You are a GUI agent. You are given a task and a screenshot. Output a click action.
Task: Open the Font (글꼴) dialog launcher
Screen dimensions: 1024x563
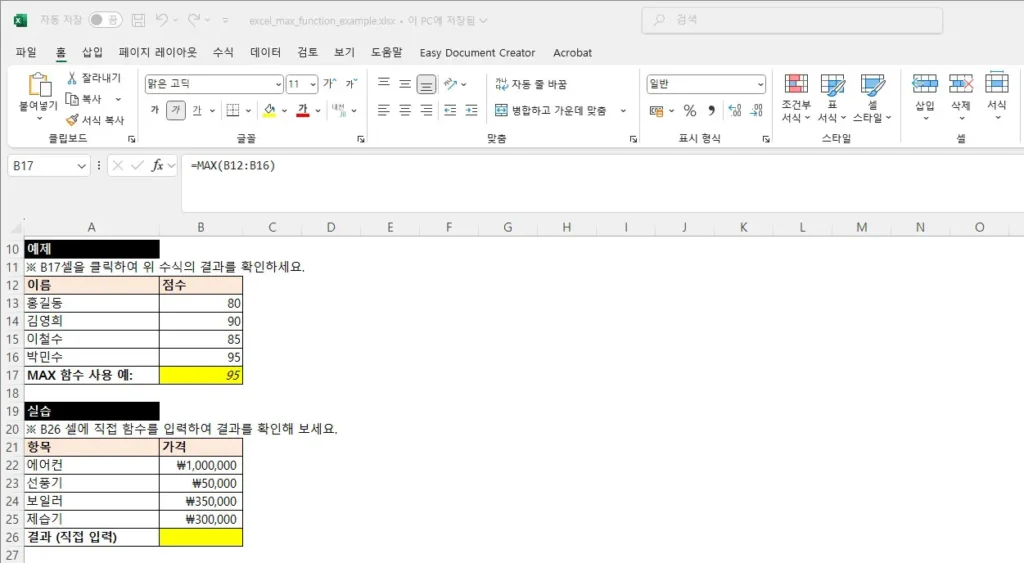click(x=360, y=139)
